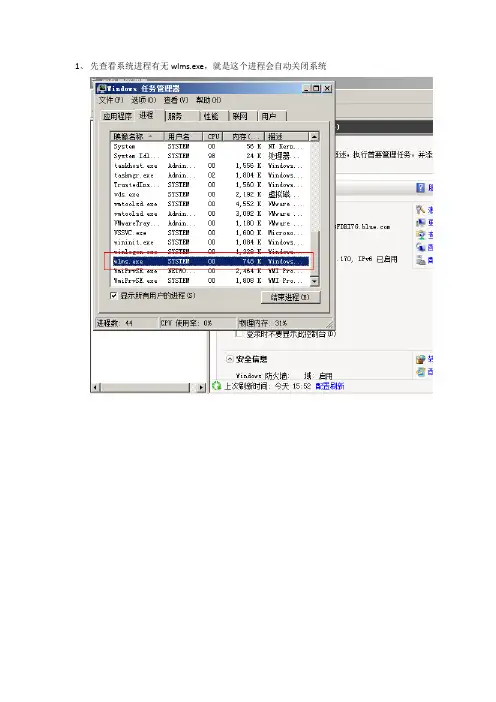Click the process list scroll-down arrow
The image size is (496, 702).
coord(314,281)
